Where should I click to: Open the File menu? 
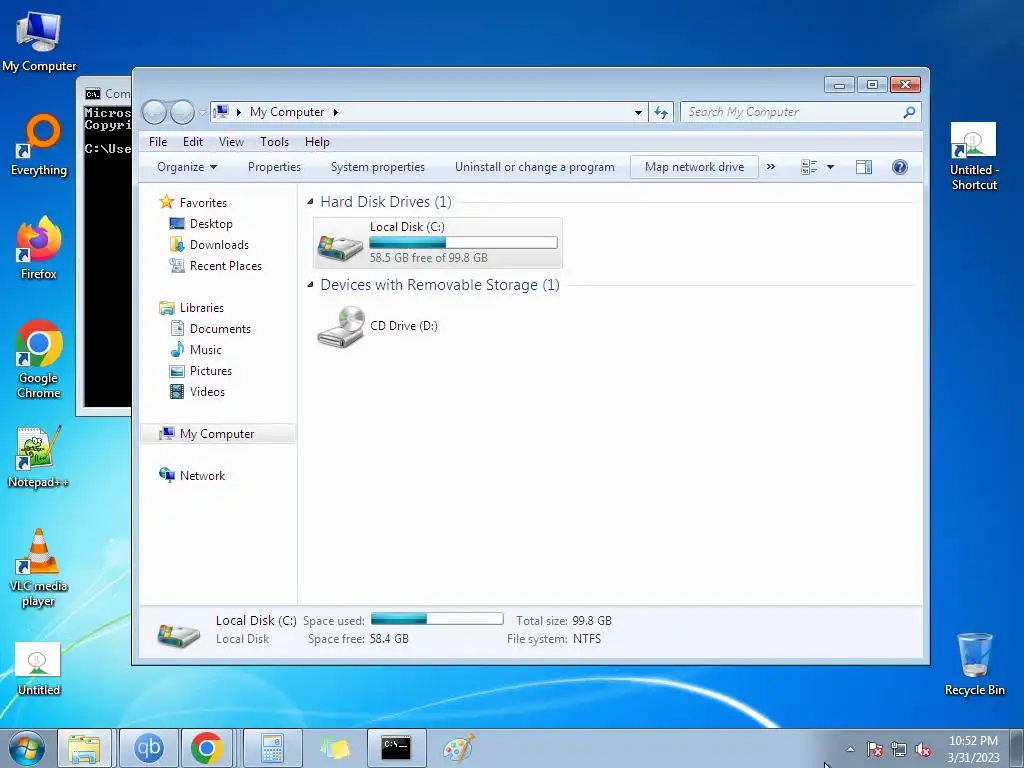[x=158, y=142]
